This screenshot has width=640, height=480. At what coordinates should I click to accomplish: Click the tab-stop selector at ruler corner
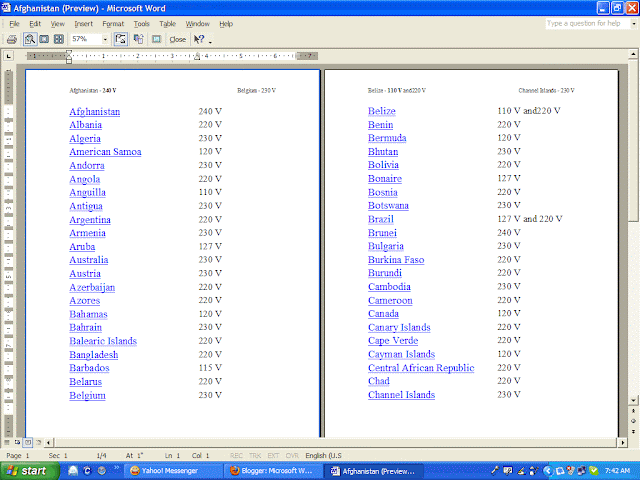[x=9, y=56]
